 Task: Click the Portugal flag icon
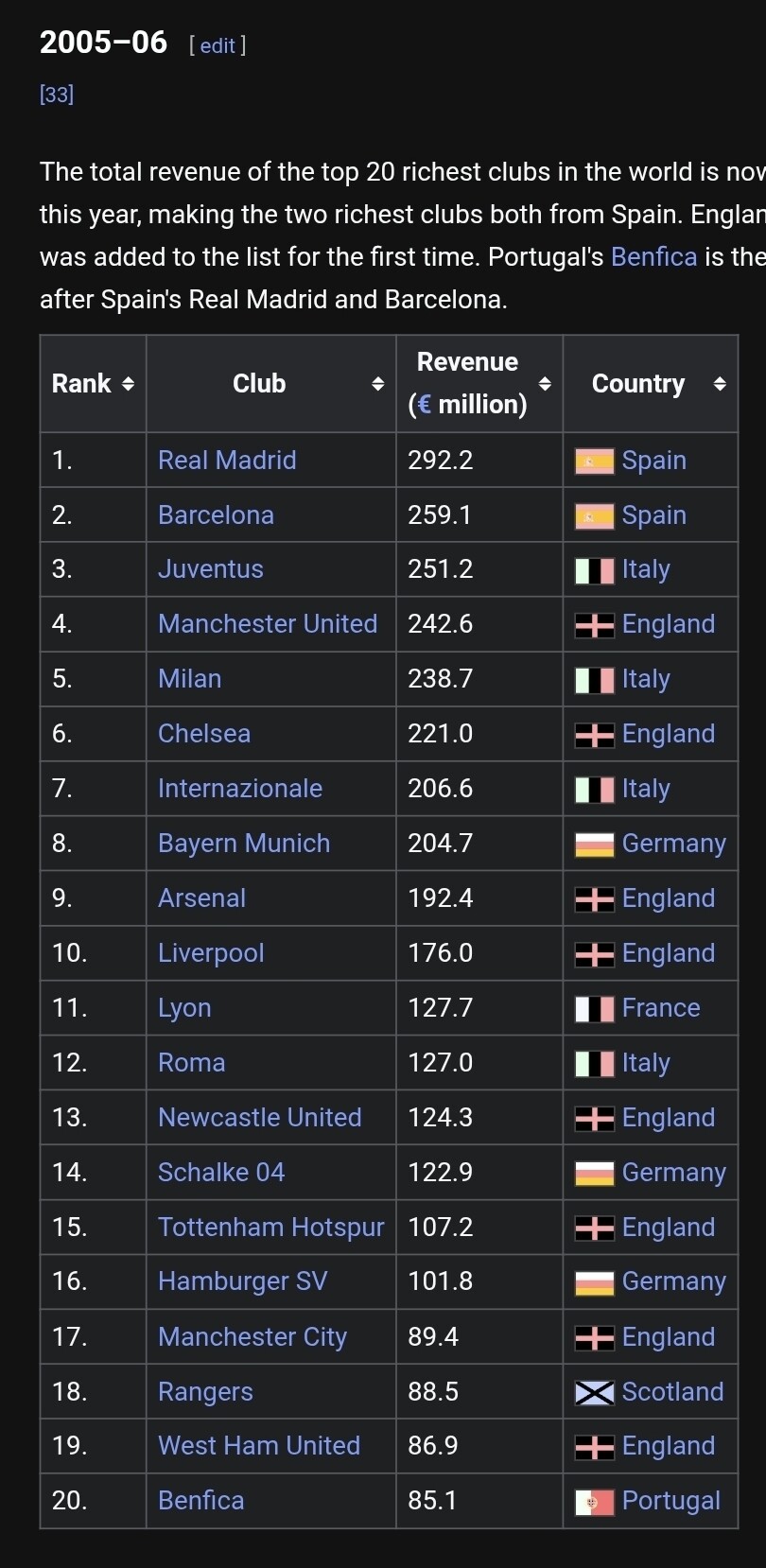coord(594,1502)
